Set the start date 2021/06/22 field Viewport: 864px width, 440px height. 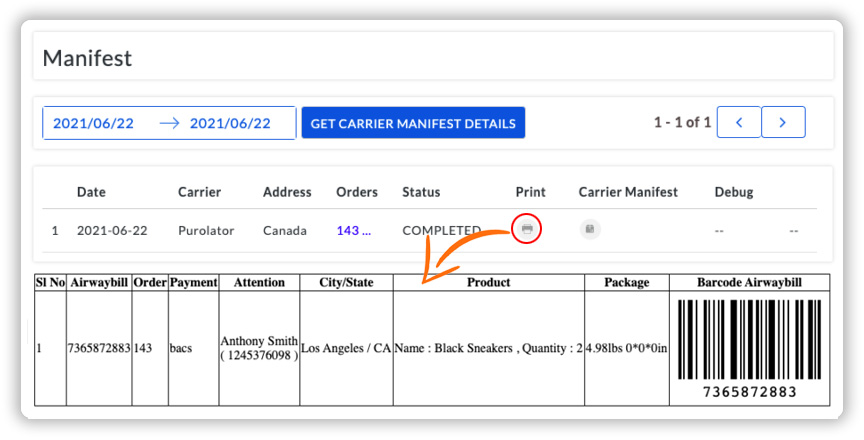coord(93,123)
